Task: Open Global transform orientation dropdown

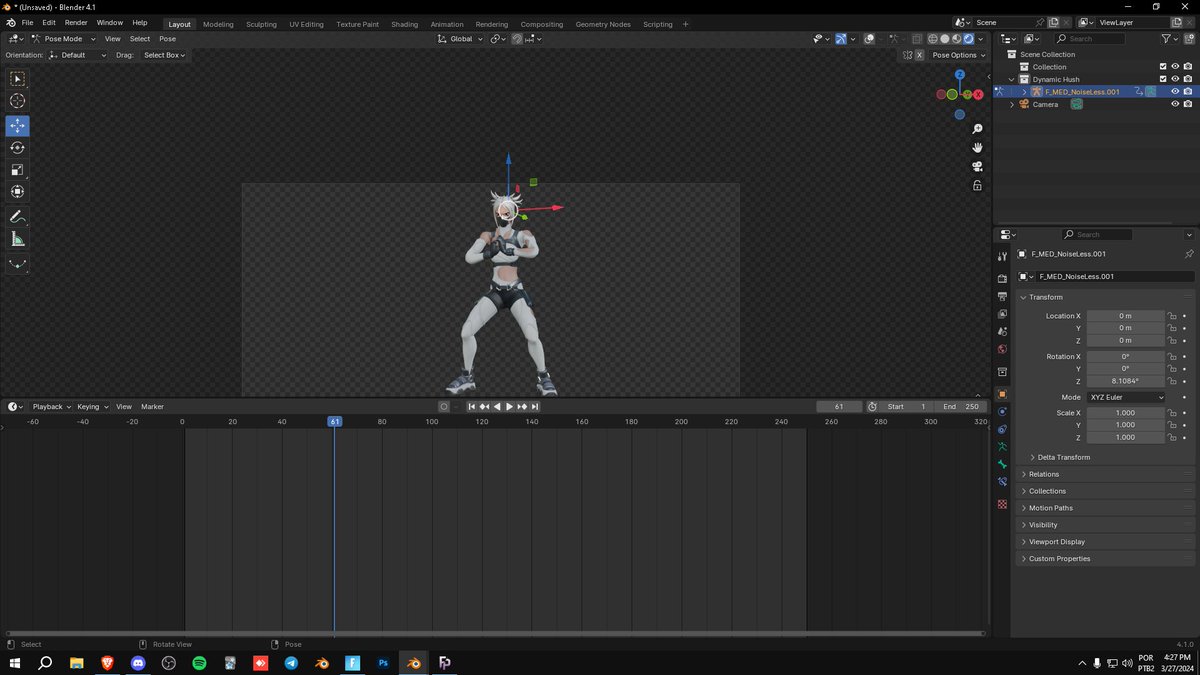Action: (460, 38)
